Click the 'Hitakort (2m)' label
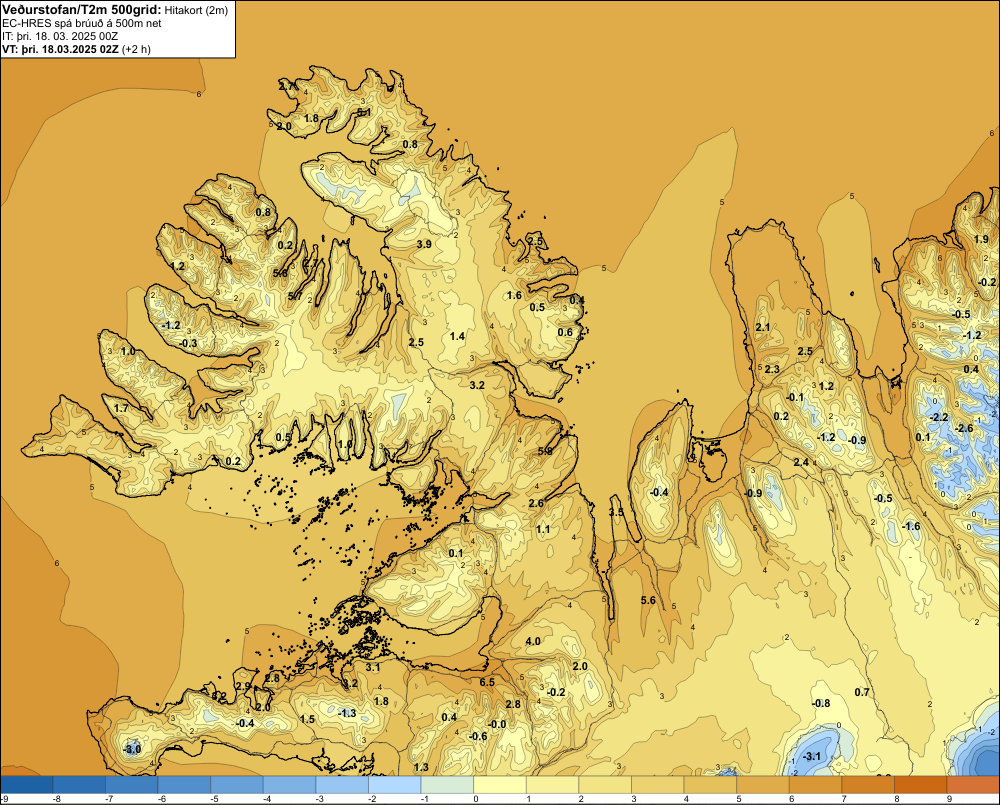 (196, 10)
